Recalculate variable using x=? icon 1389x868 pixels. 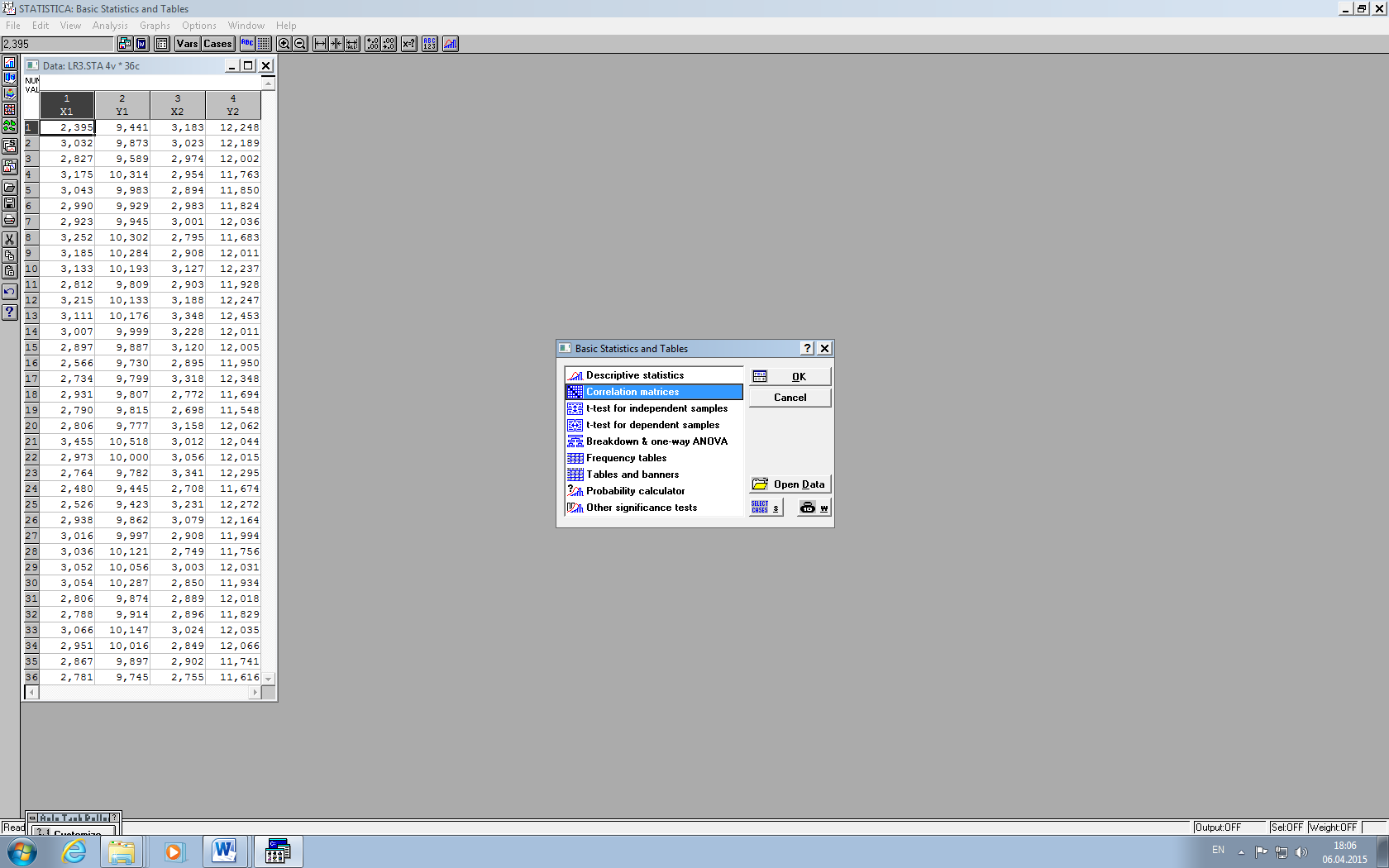tap(409, 44)
